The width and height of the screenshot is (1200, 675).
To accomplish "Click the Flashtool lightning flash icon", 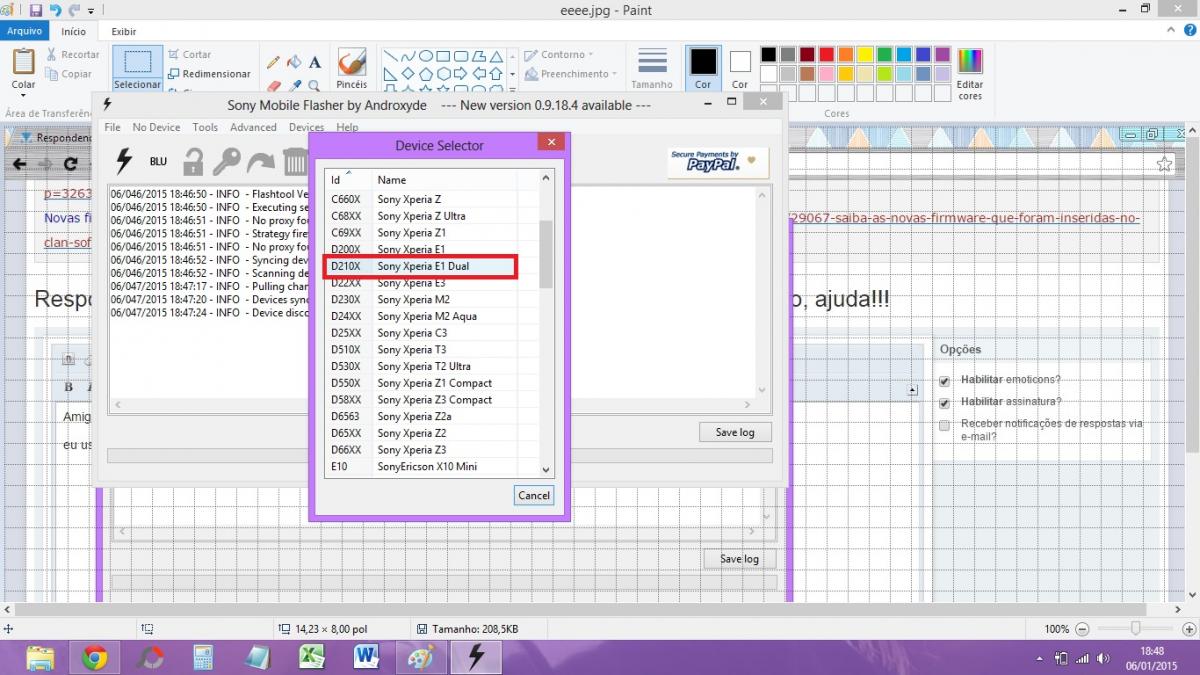I will point(124,161).
